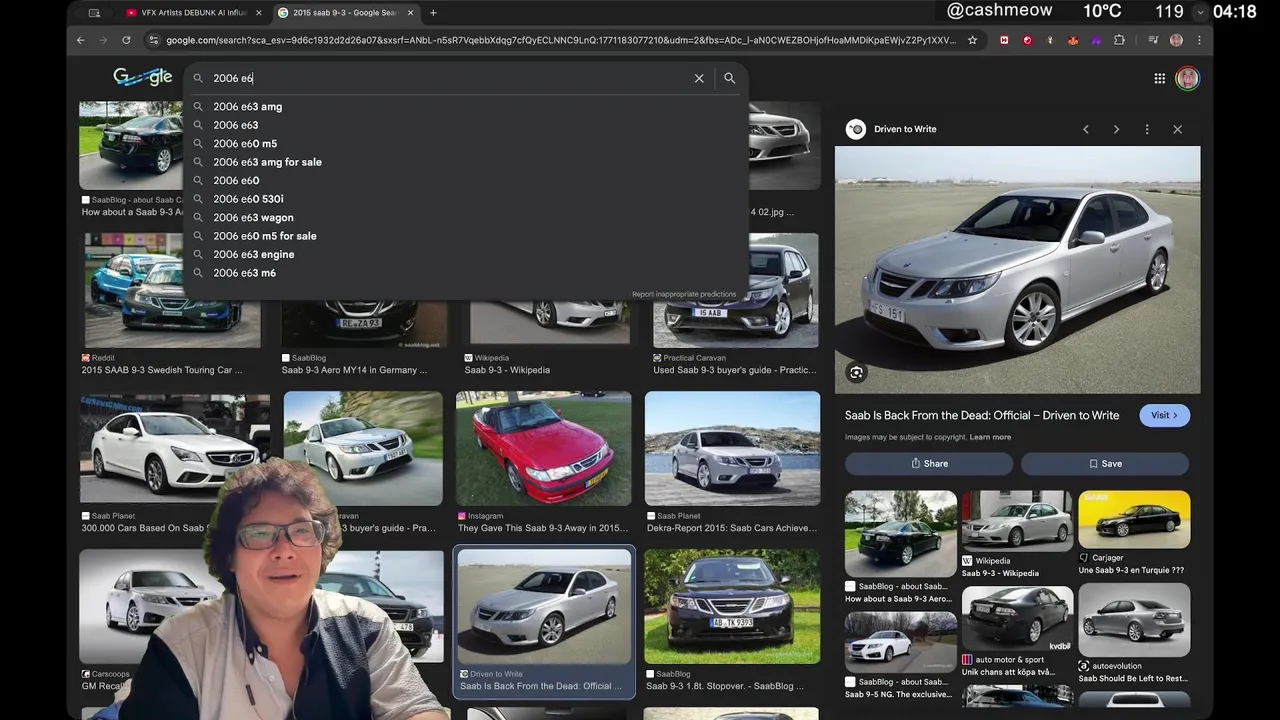1280x720 pixels.
Task: Show next image in preview panel
Action: [1116, 129]
